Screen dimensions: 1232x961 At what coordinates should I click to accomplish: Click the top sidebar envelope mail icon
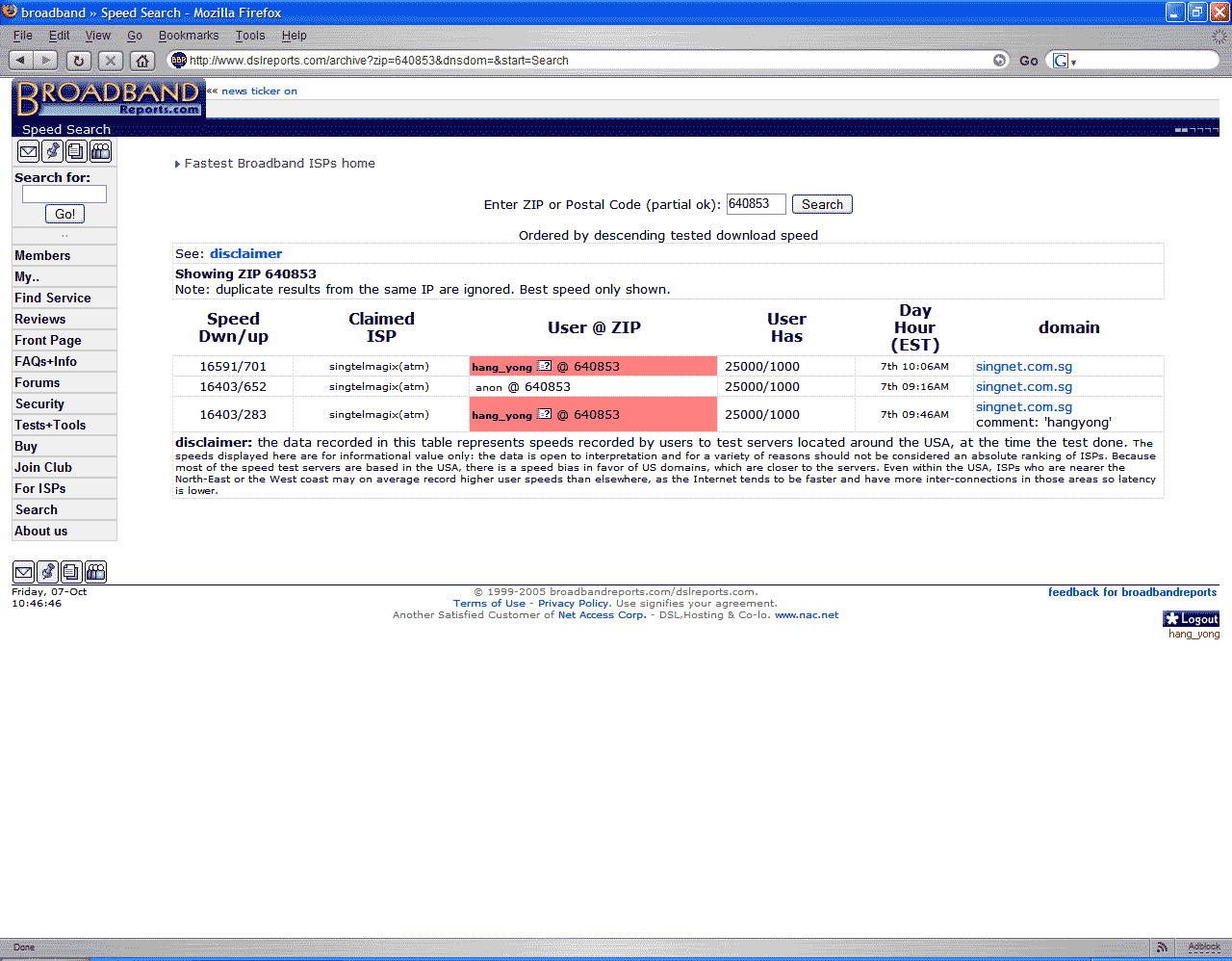click(29, 151)
